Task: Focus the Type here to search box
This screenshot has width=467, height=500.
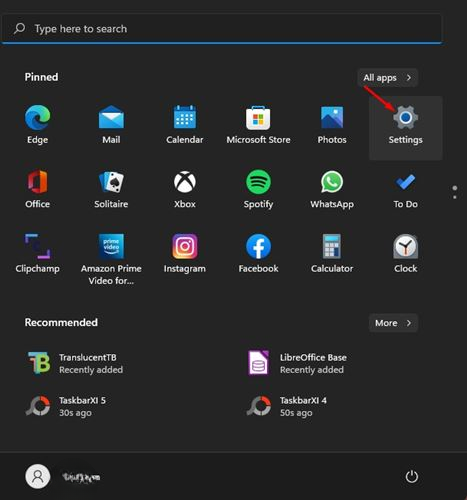Action: [x=222, y=29]
